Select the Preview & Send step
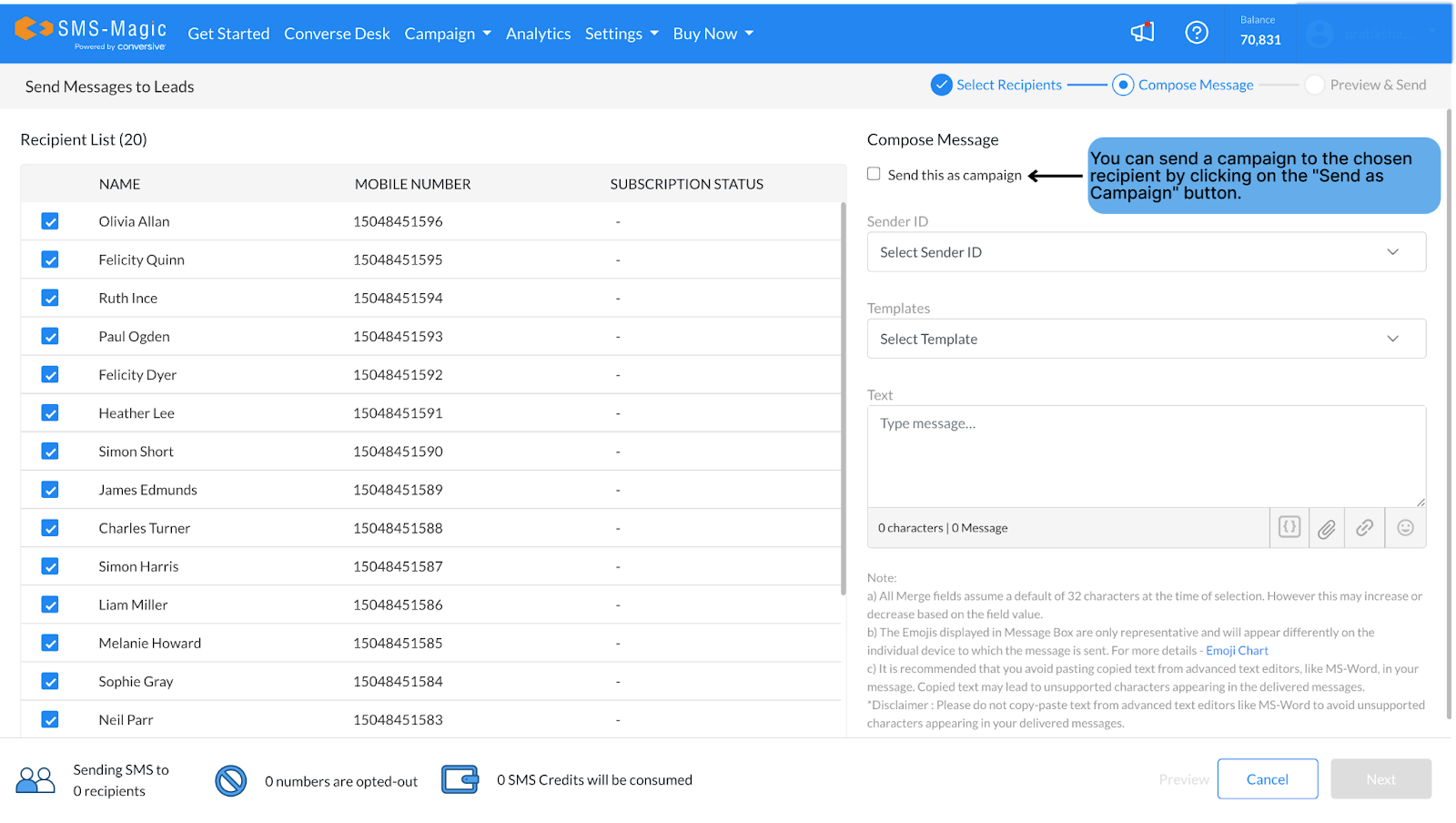This screenshot has width=1456, height=823. click(1378, 85)
